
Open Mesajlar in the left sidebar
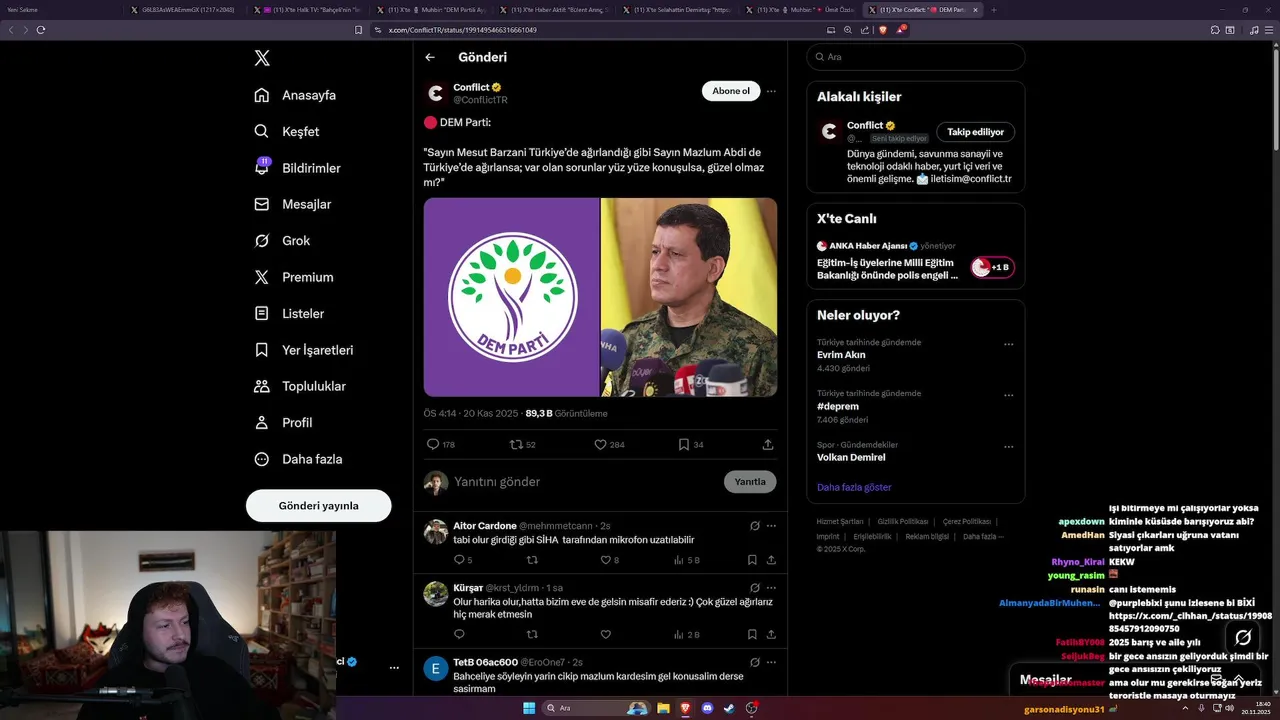pyautogui.click(x=292, y=204)
